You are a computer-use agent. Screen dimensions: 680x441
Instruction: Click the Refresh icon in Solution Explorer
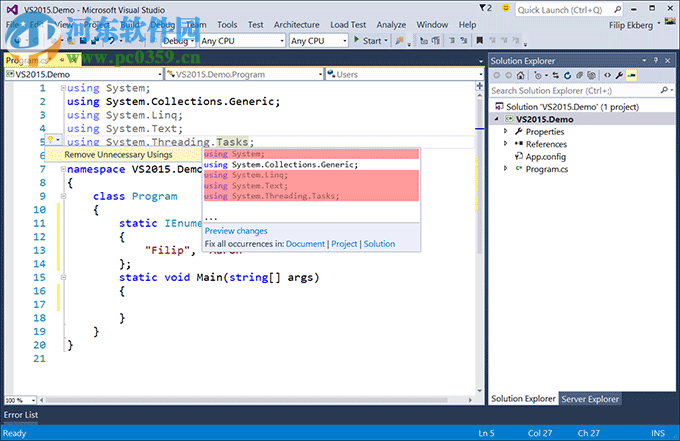click(x=567, y=75)
